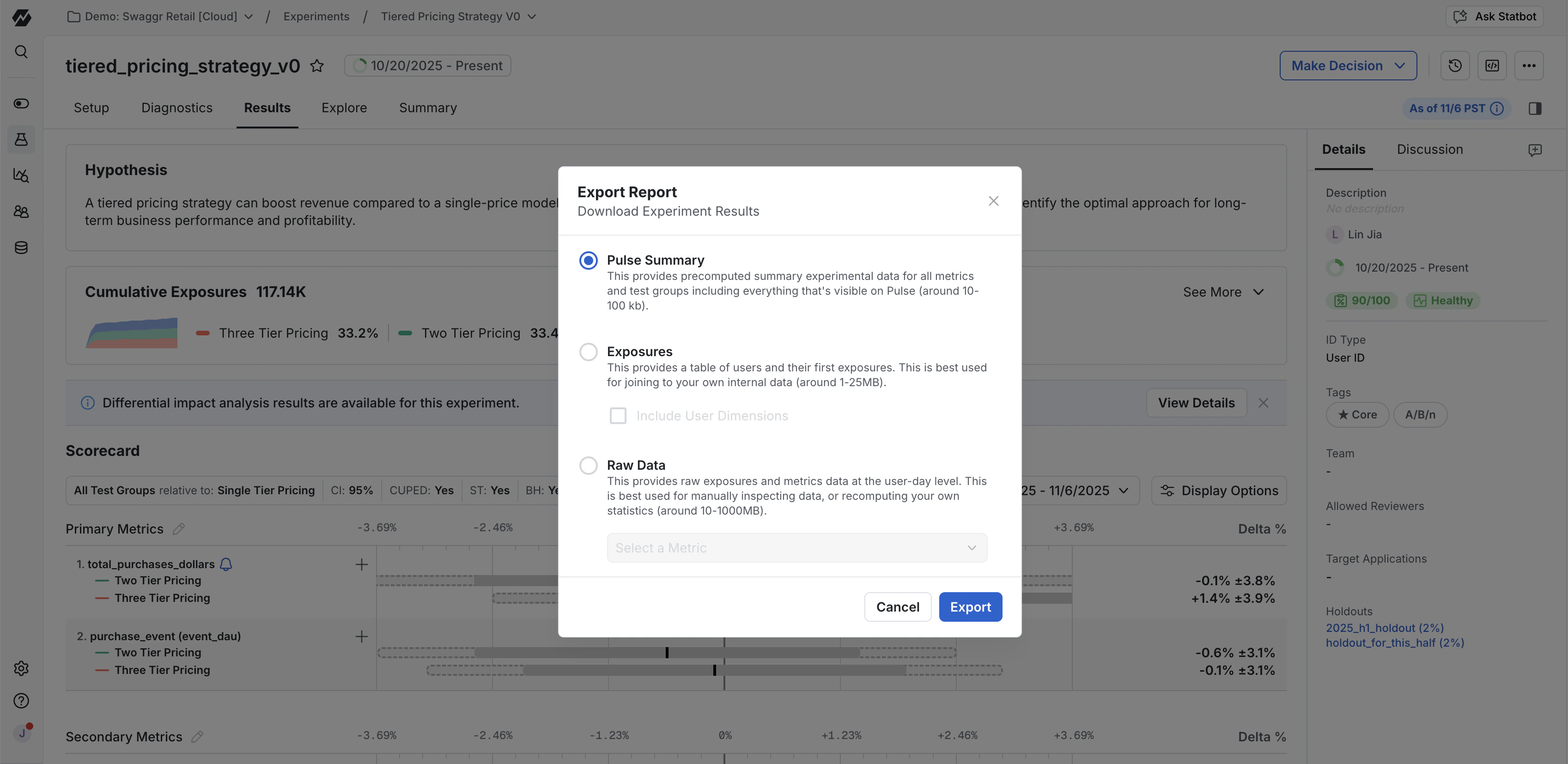
Task: Open the experiment history icon
Action: coord(1455,65)
